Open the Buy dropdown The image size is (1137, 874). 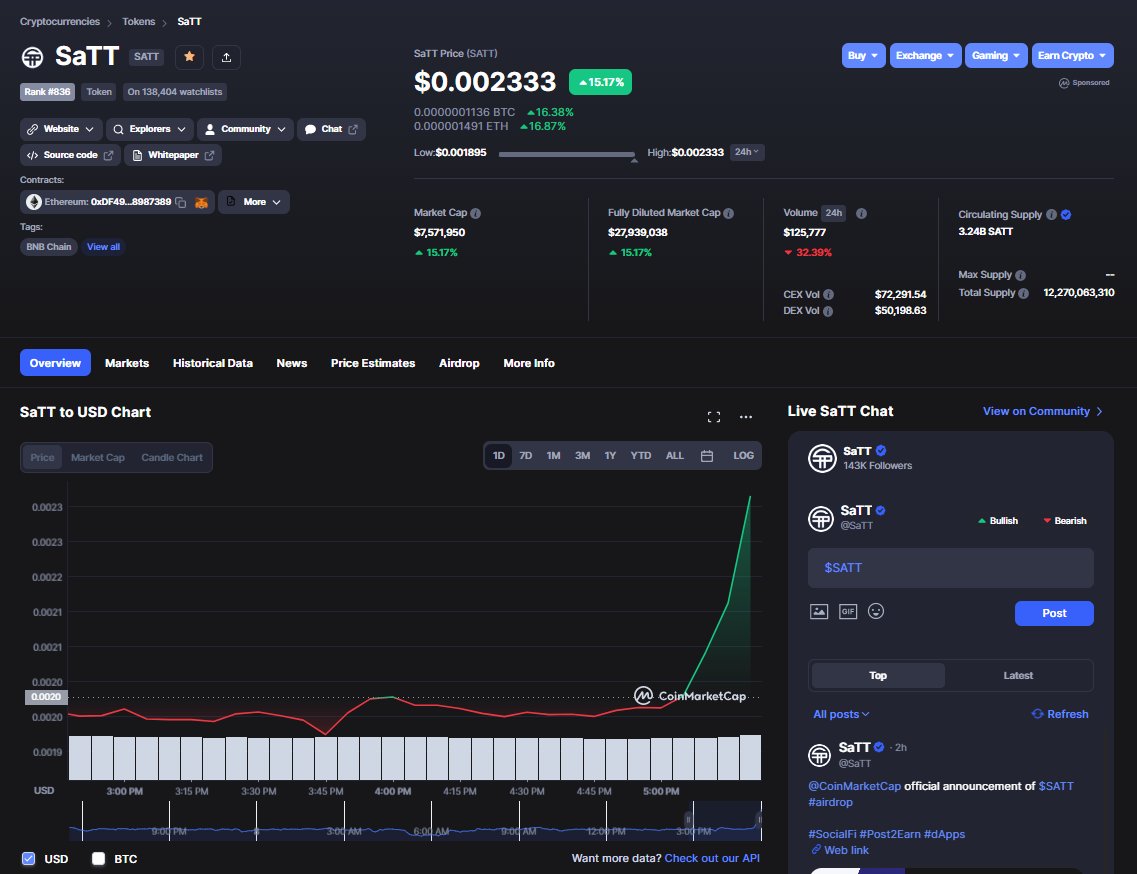pyautogui.click(x=863, y=56)
